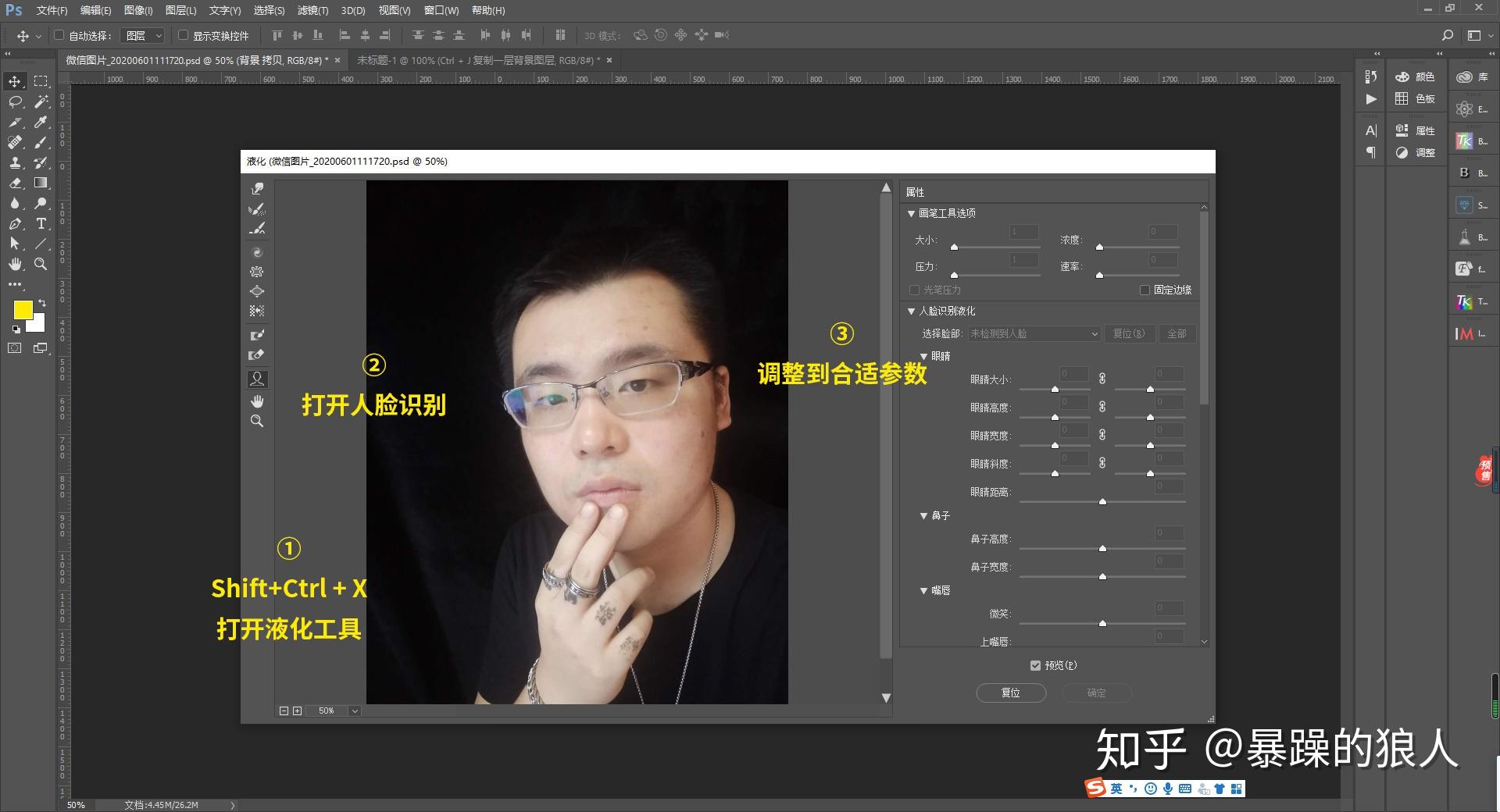Viewport: 1500px width, 812px height.
Task: Select the Bloat tool in Liquify toolbar
Action: [257, 291]
